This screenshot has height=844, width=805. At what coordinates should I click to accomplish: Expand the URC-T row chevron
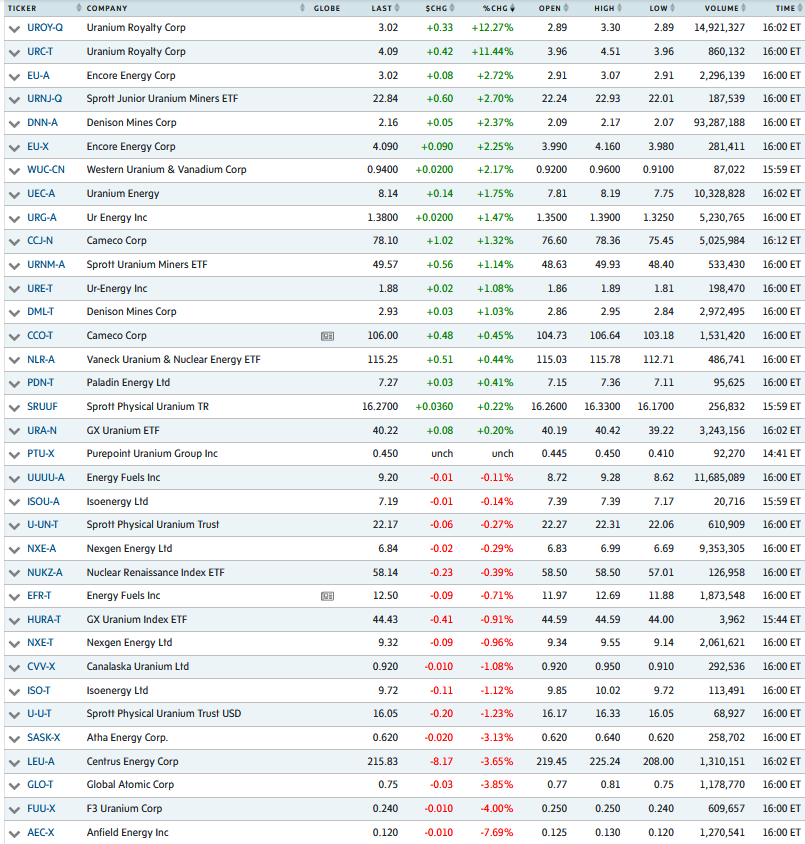[x=15, y=53]
